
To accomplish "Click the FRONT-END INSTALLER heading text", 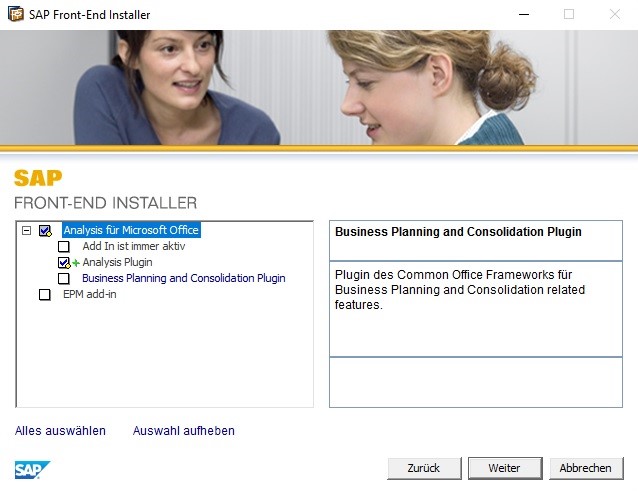I will pos(105,203).
